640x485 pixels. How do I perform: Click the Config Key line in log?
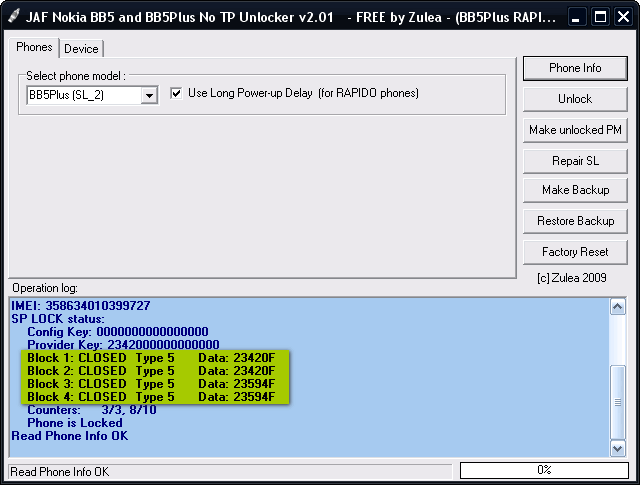(x=118, y=331)
